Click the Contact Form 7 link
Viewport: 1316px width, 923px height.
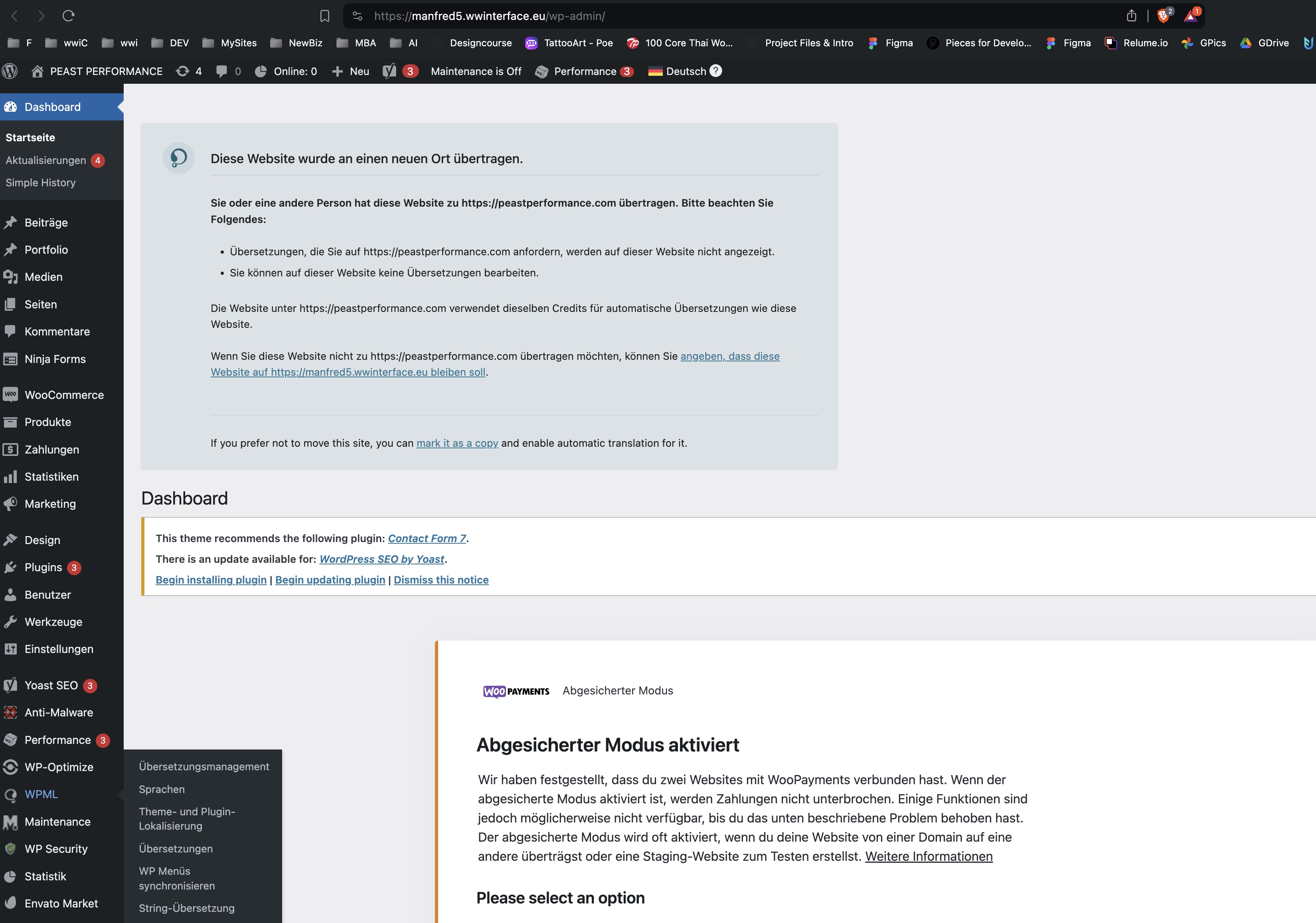[x=427, y=538]
